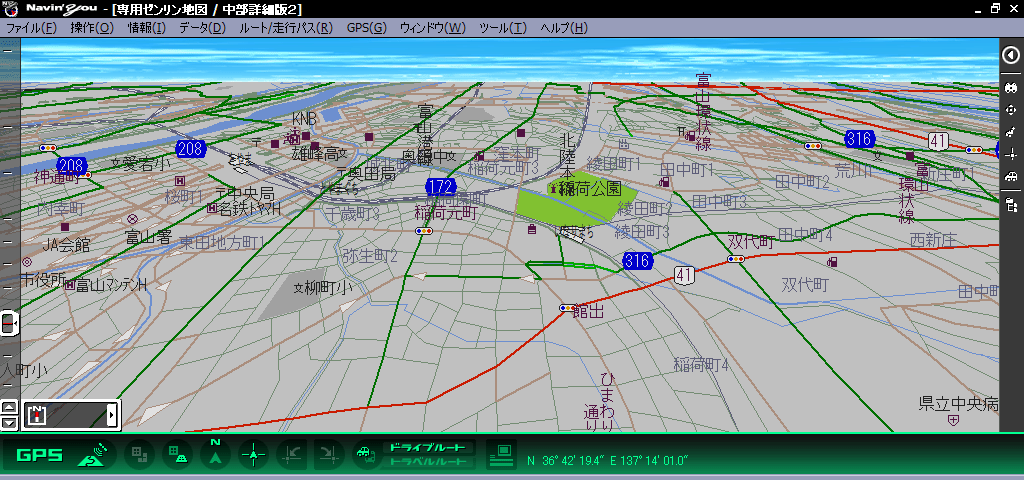This screenshot has width=1024, height=480.
Task: Click the 雄峰高 school label
Action: point(319,154)
